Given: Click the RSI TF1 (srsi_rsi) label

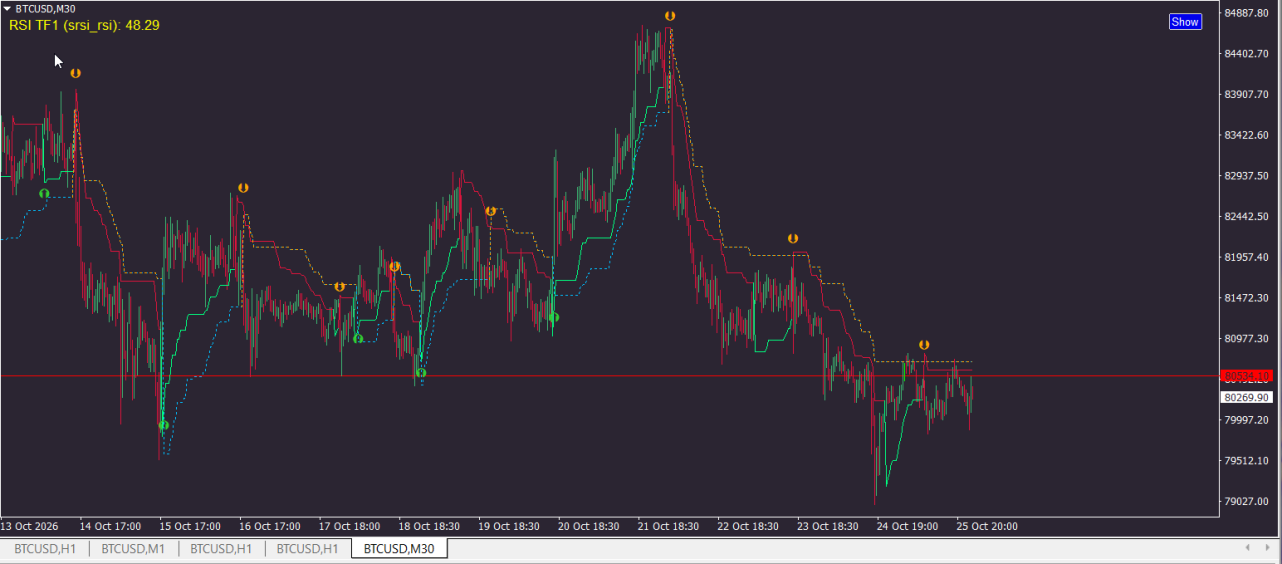Looking at the screenshot, I should (84, 24).
